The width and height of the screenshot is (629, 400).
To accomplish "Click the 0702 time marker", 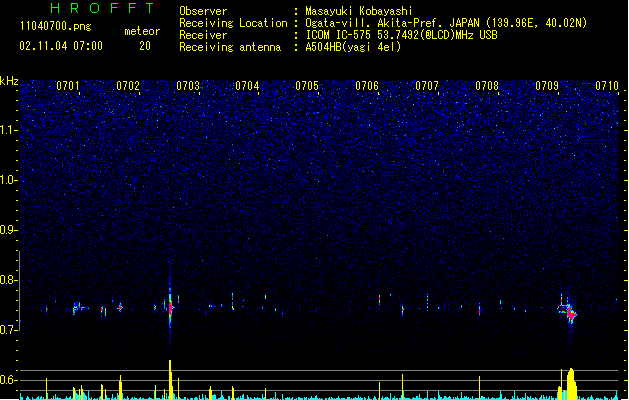I will 128,86.
